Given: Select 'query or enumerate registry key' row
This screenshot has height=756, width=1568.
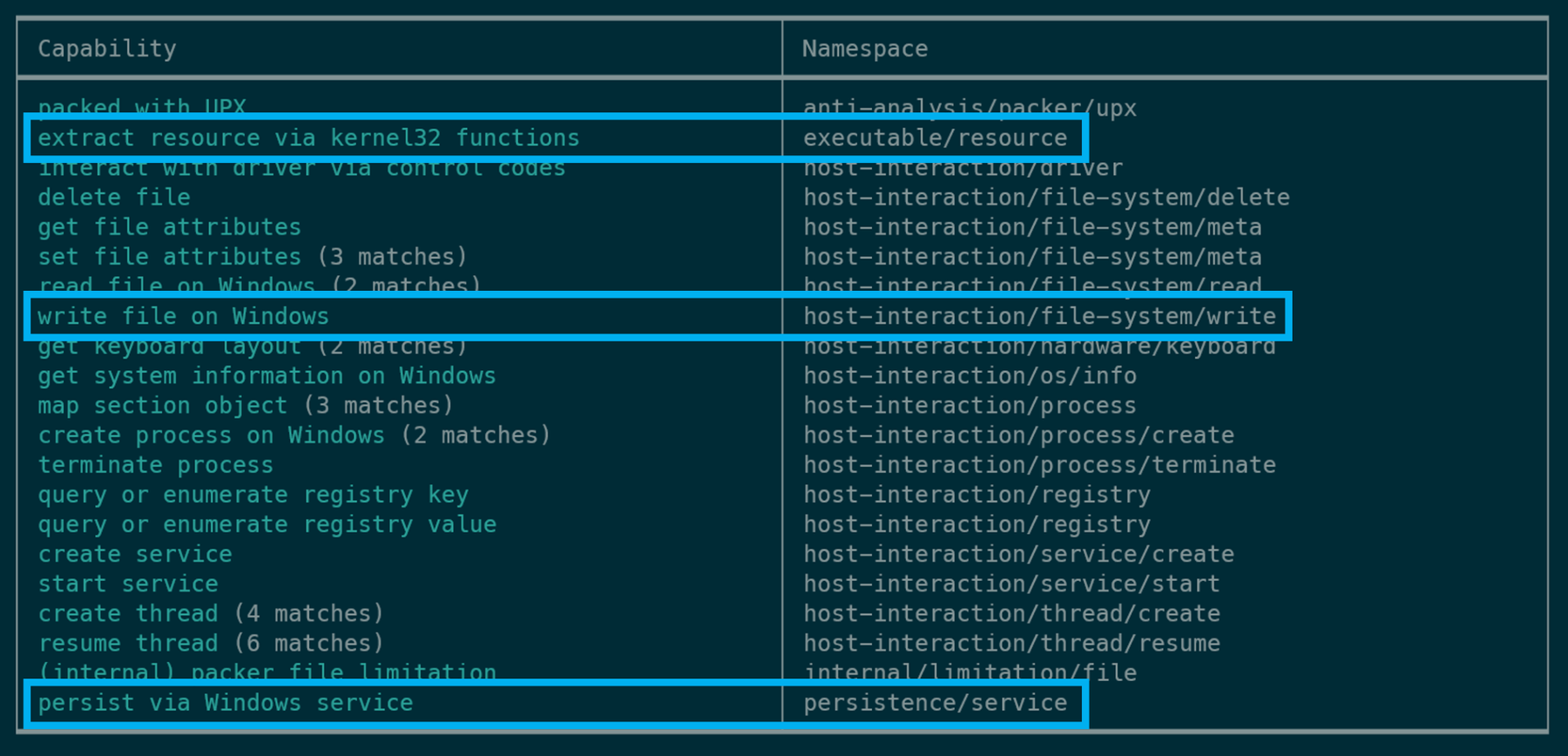Looking at the screenshot, I should [x=253, y=495].
